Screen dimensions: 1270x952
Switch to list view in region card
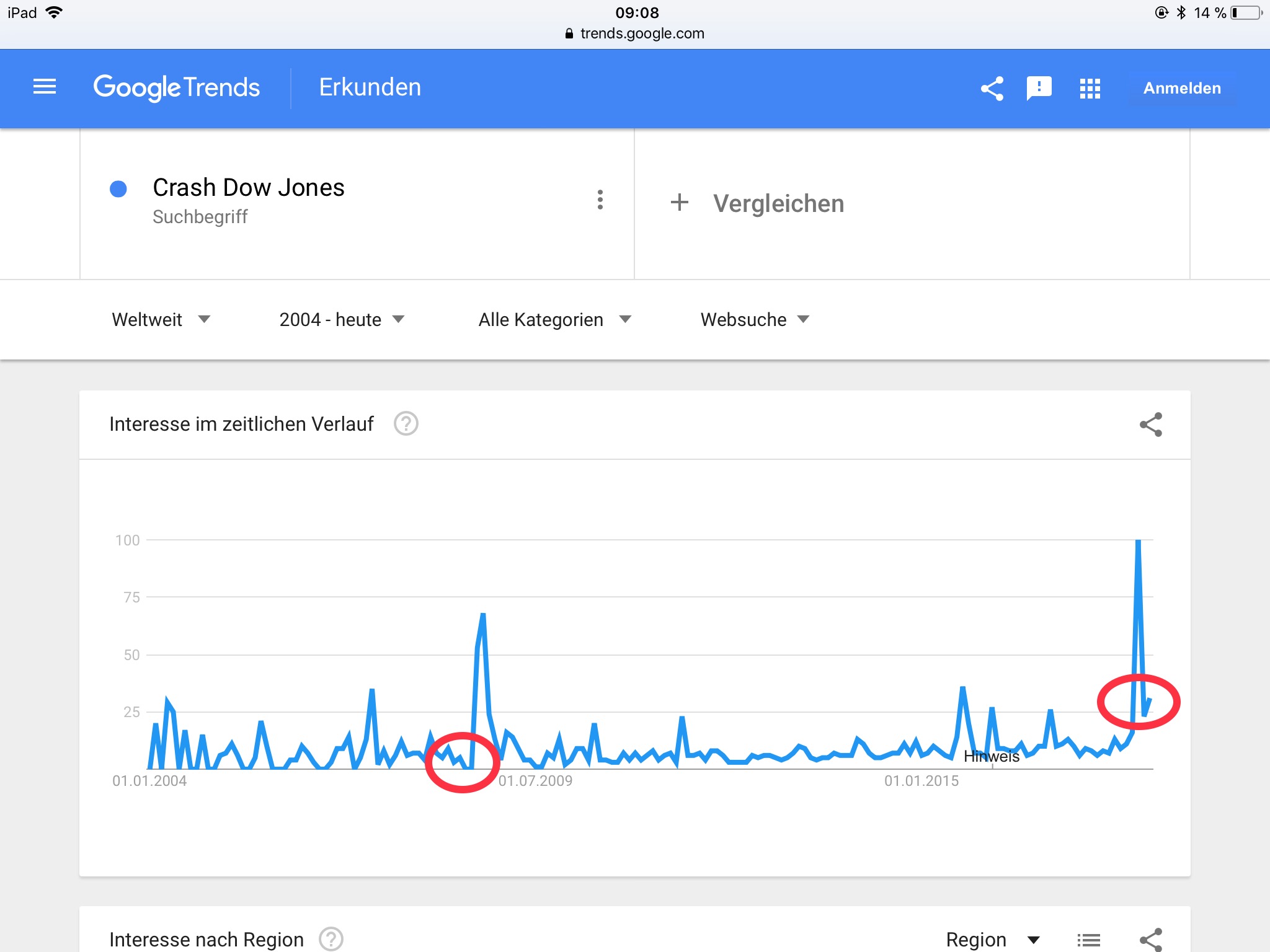pyautogui.click(x=1089, y=940)
